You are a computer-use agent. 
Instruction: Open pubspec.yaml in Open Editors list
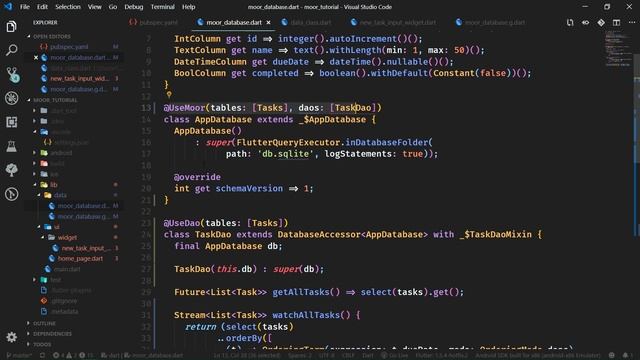pos(69,47)
